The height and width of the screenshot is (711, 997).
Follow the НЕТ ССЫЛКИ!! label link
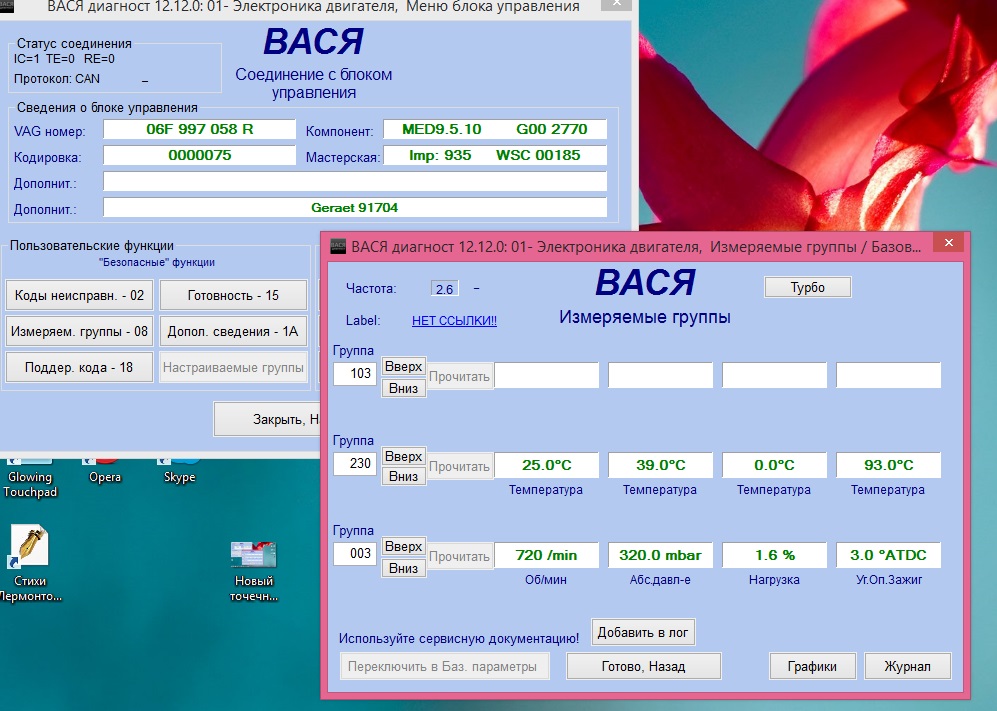click(454, 321)
